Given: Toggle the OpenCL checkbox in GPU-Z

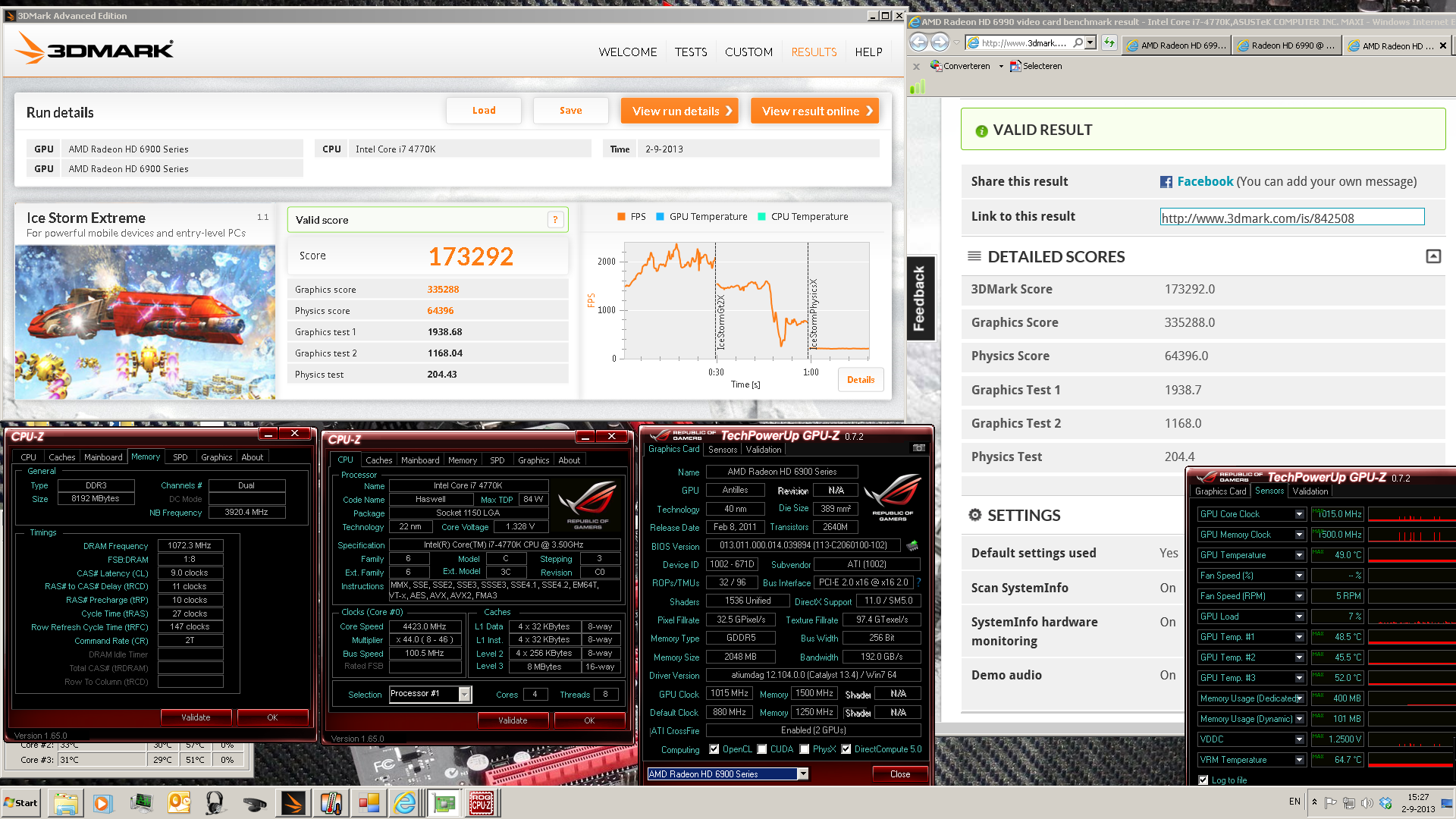Looking at the screenshot, I should [714, 749].
